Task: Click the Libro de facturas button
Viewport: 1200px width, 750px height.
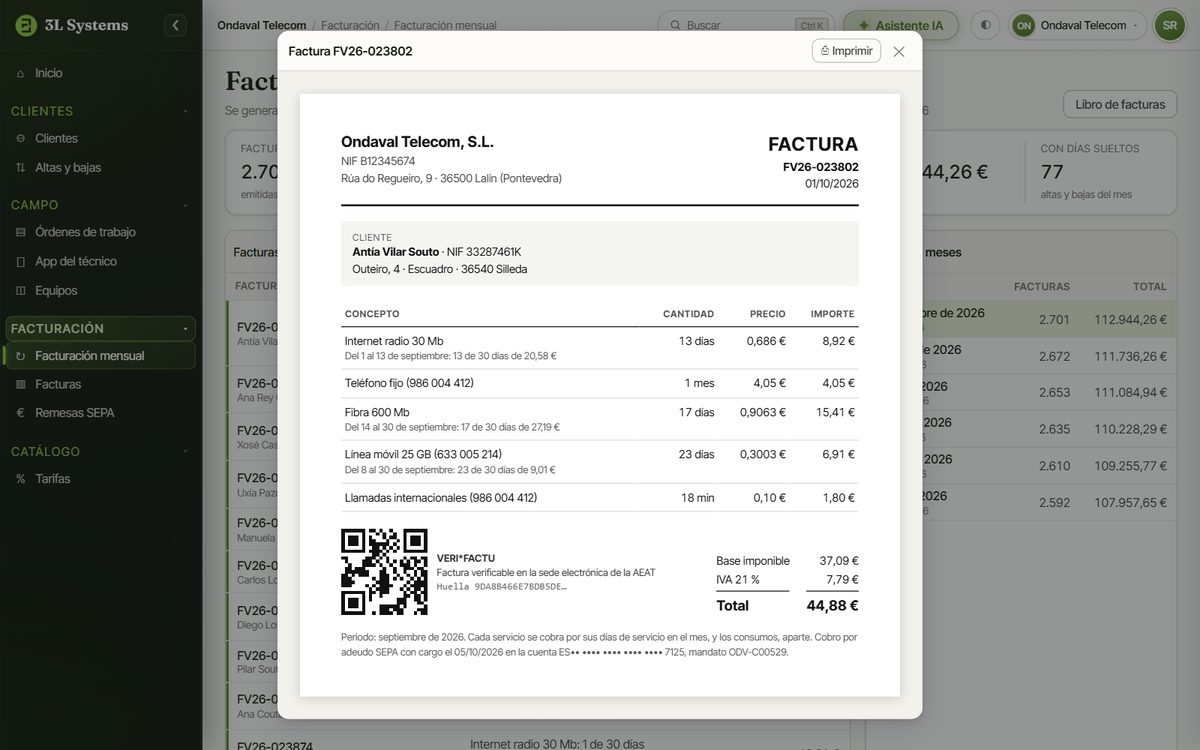Action: tap(1120, 104)
